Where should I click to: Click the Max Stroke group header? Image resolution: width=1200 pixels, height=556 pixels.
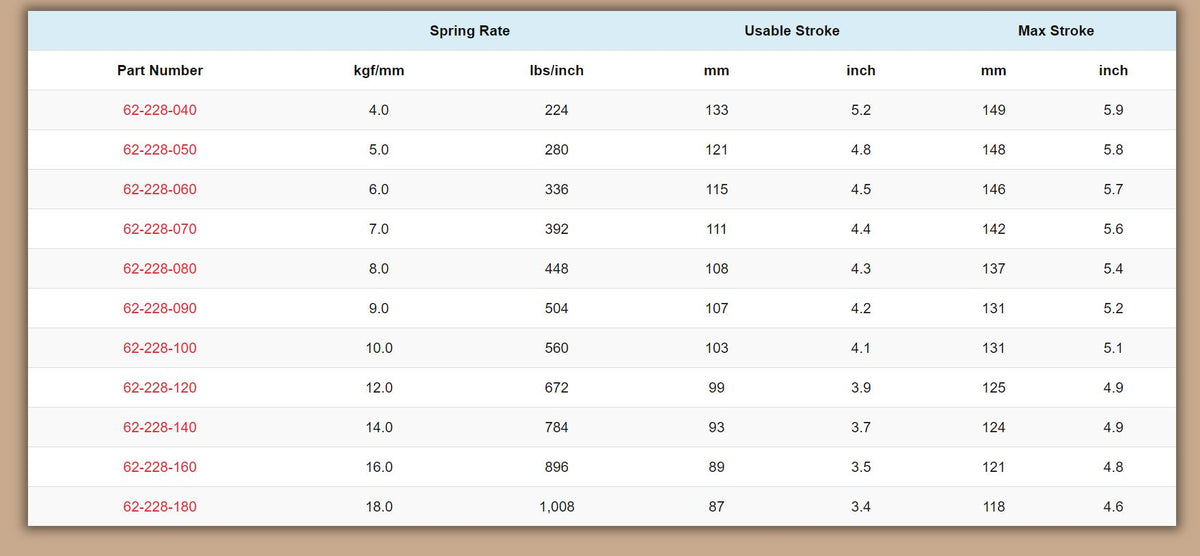(x=1056, y=31)
